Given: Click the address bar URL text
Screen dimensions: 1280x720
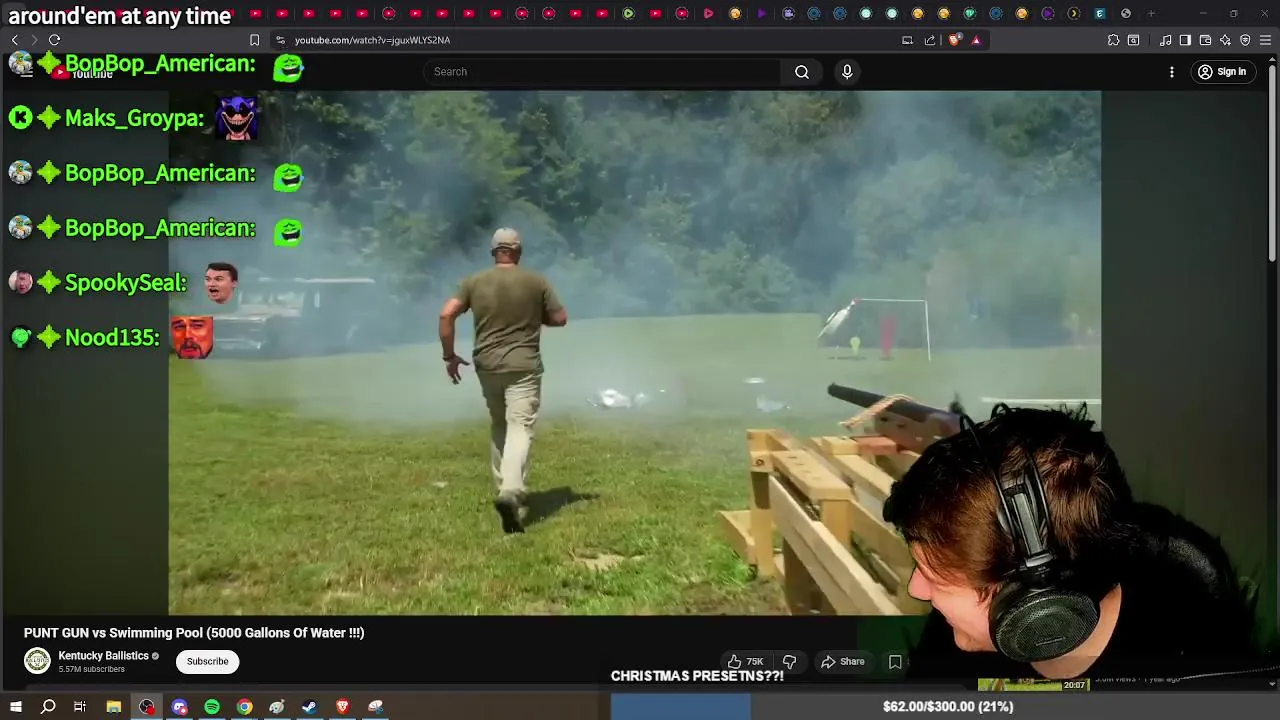Looking at the screenshot, I should tap(372, 40).
